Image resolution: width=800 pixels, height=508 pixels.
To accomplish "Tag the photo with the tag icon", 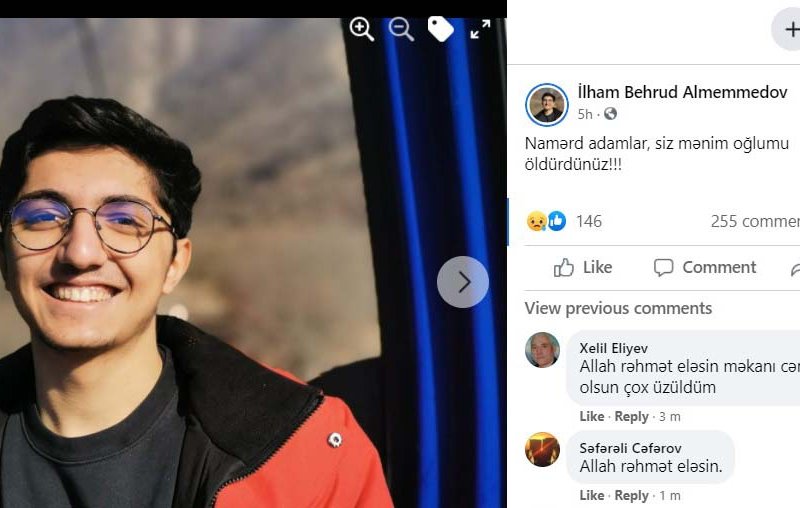I will 440,29.
